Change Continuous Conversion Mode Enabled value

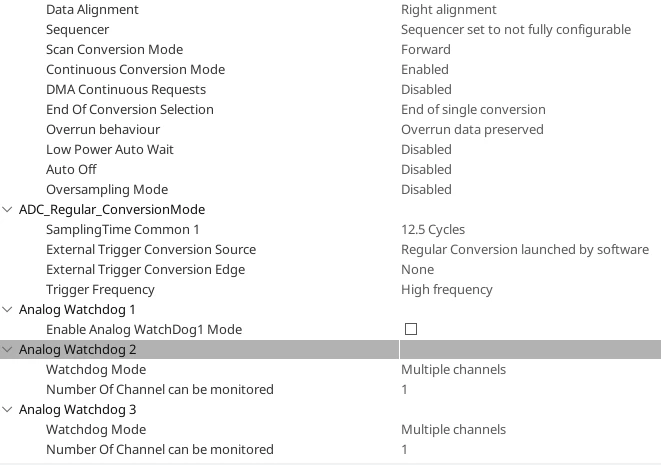tap(425, 70)
